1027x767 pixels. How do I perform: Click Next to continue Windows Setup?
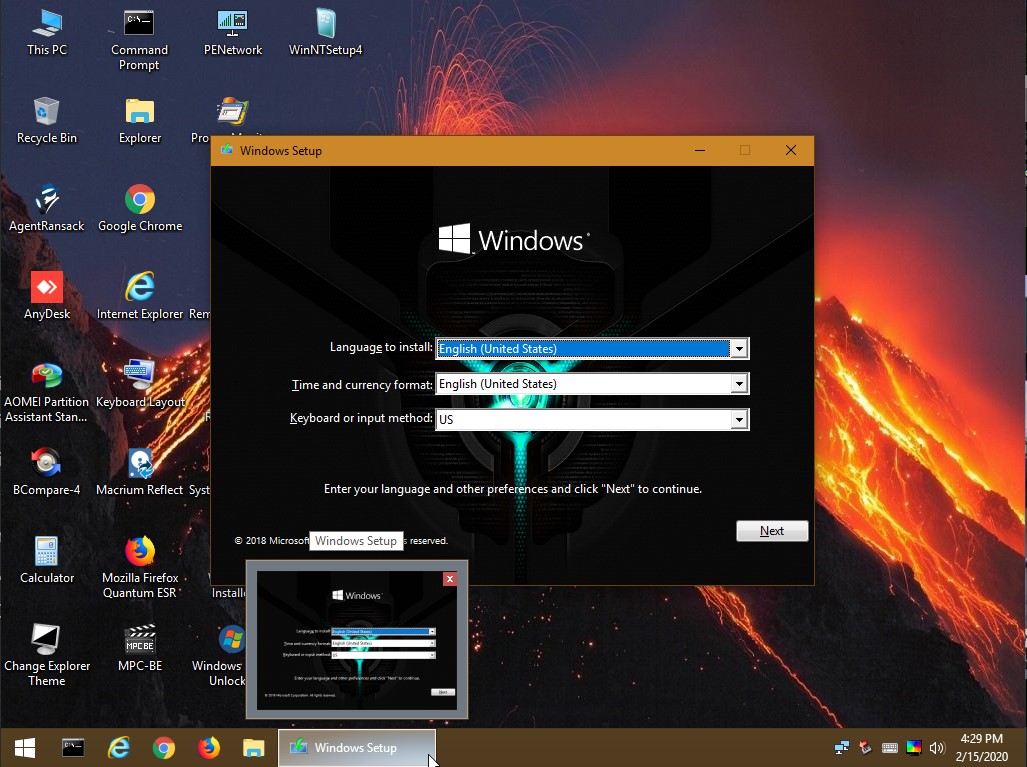(771, 531)
